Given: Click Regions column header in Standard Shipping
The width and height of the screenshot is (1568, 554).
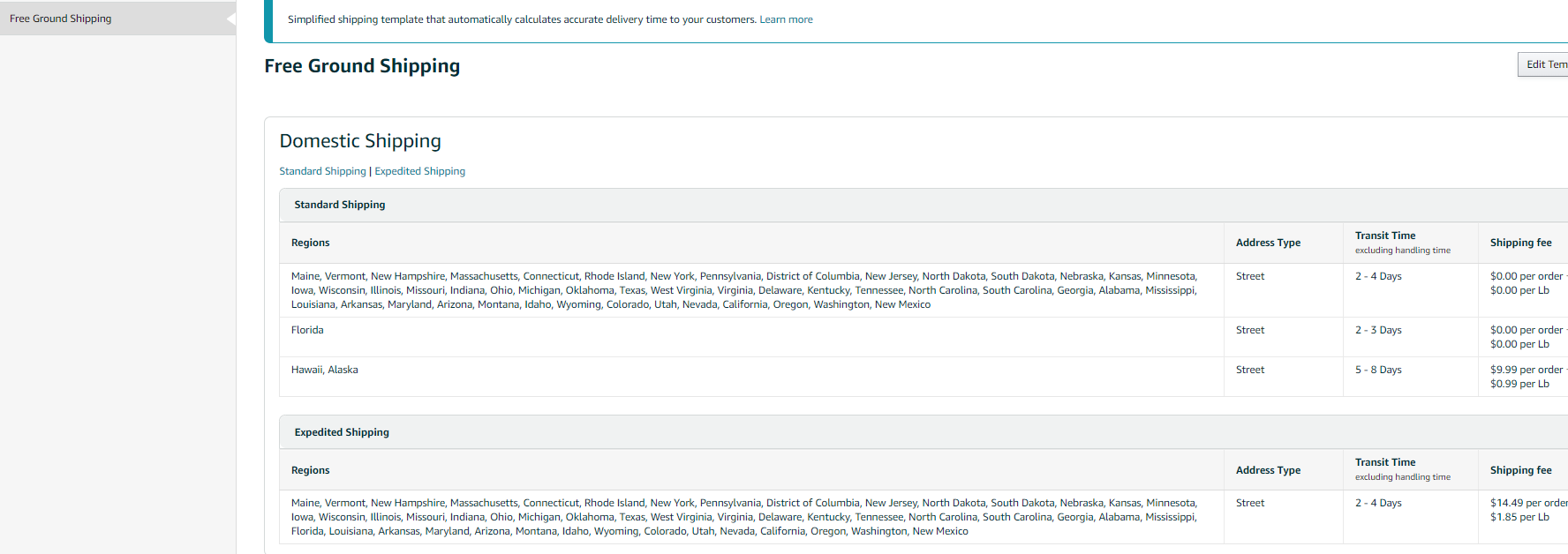Looking at the screenshot, I should tap(310, 243).
